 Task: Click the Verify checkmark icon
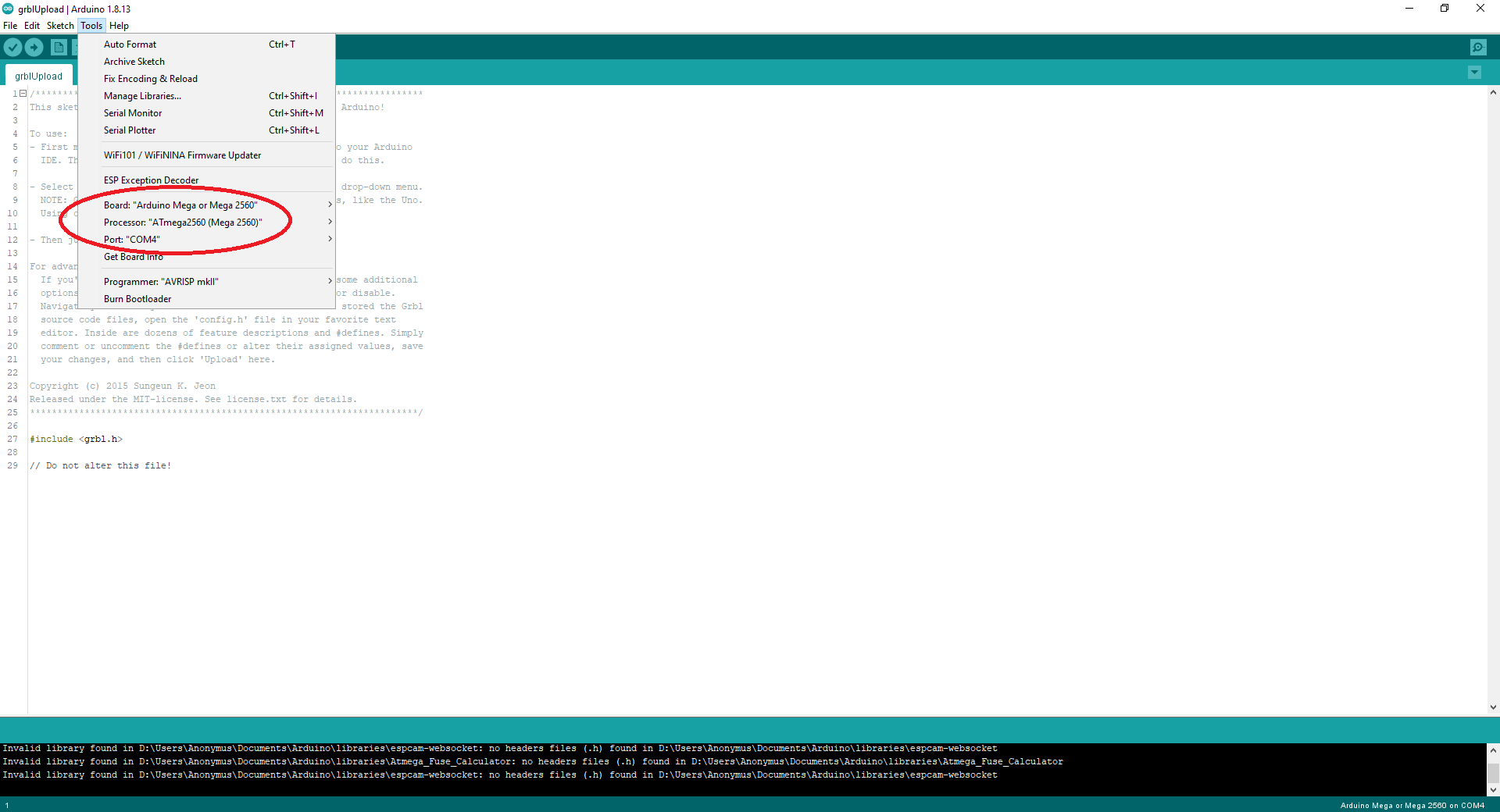[x=12, y=48]
